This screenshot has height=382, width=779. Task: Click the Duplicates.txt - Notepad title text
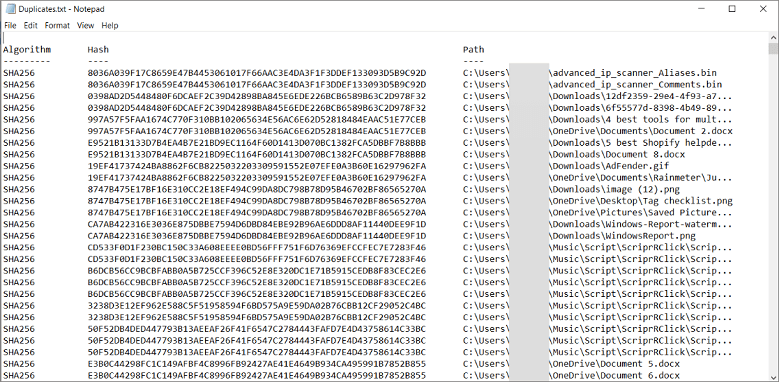click(x=62, y=9)
